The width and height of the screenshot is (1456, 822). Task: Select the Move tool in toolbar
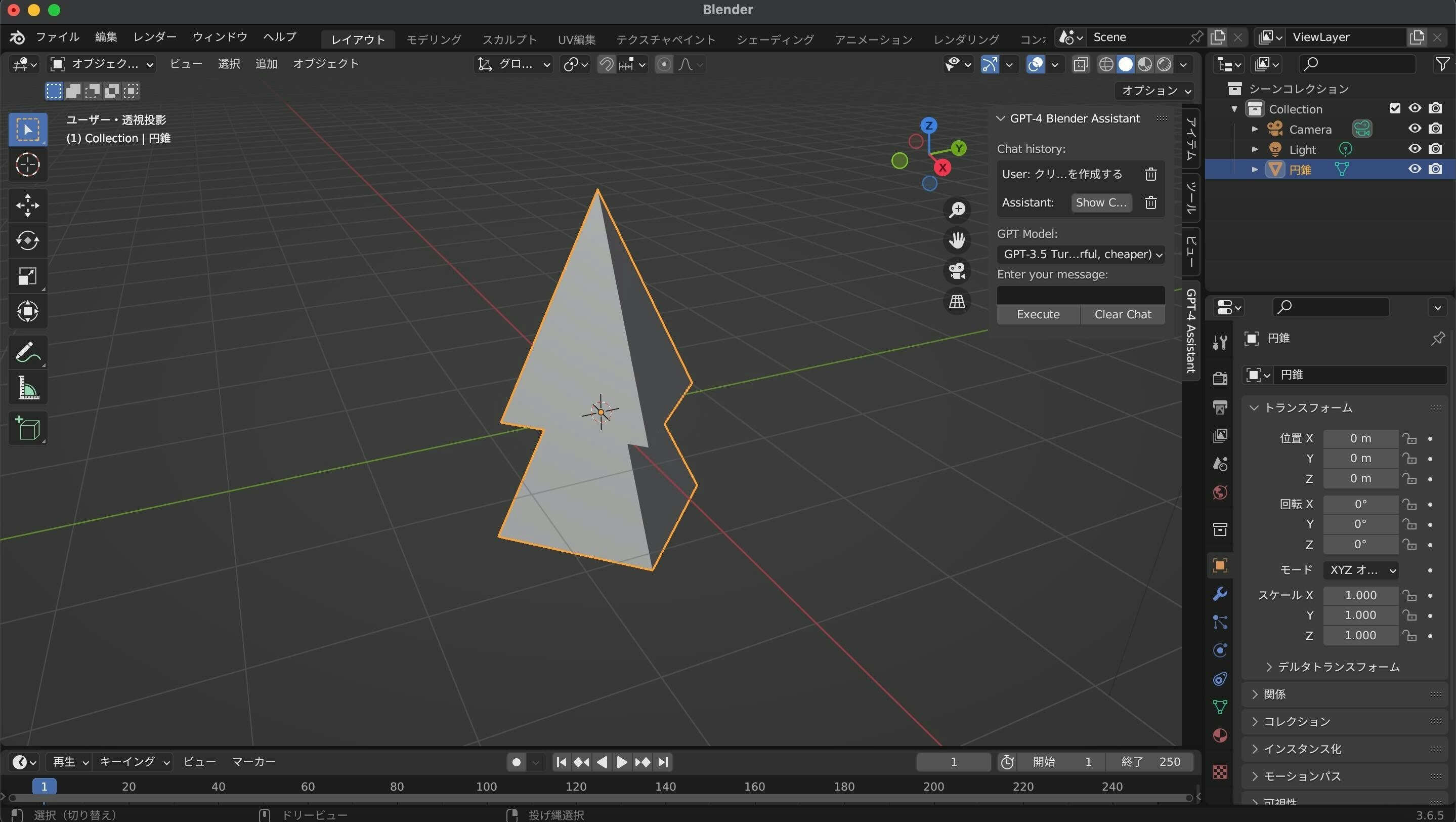click(x=27, y=205)
